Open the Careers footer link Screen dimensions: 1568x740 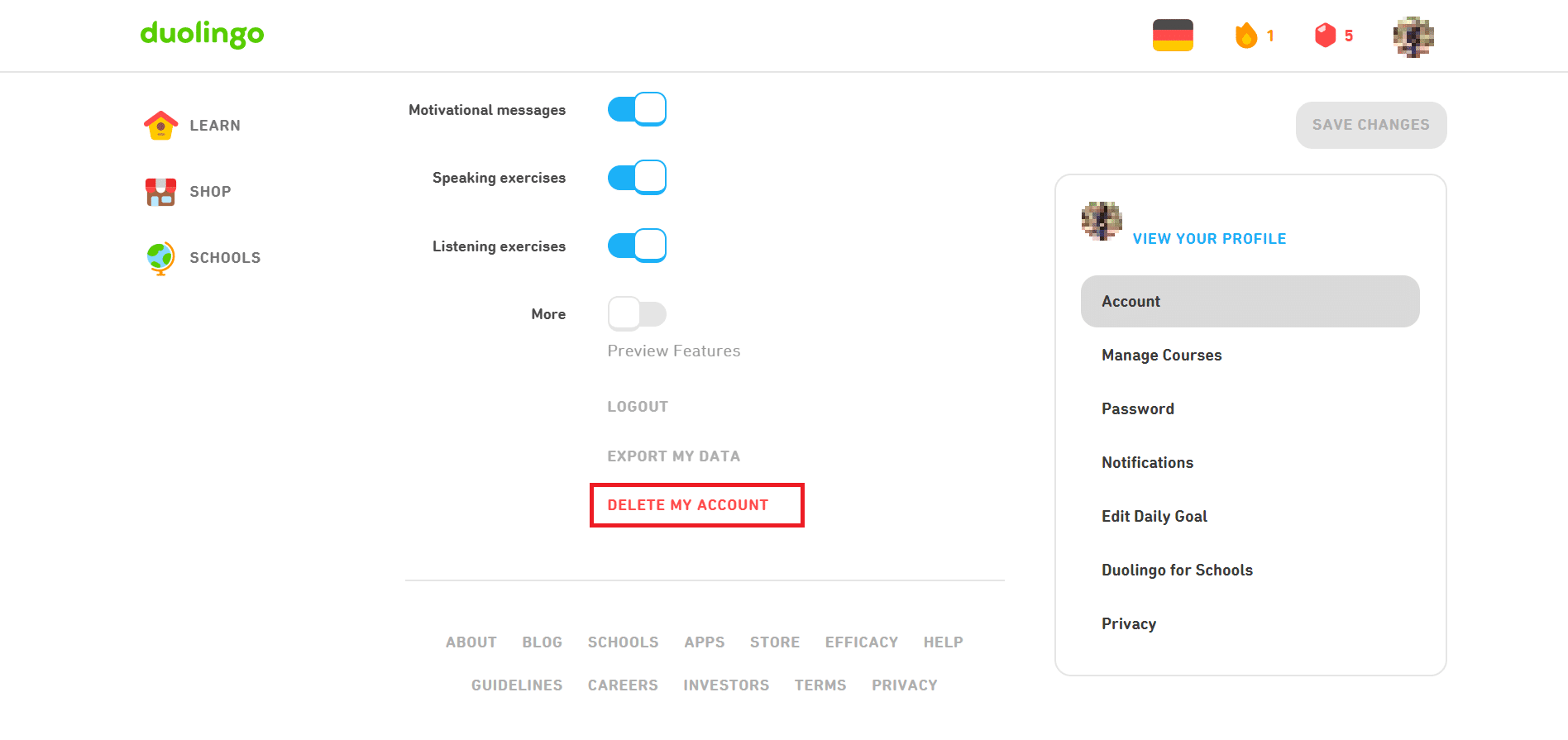click(623, 685)
